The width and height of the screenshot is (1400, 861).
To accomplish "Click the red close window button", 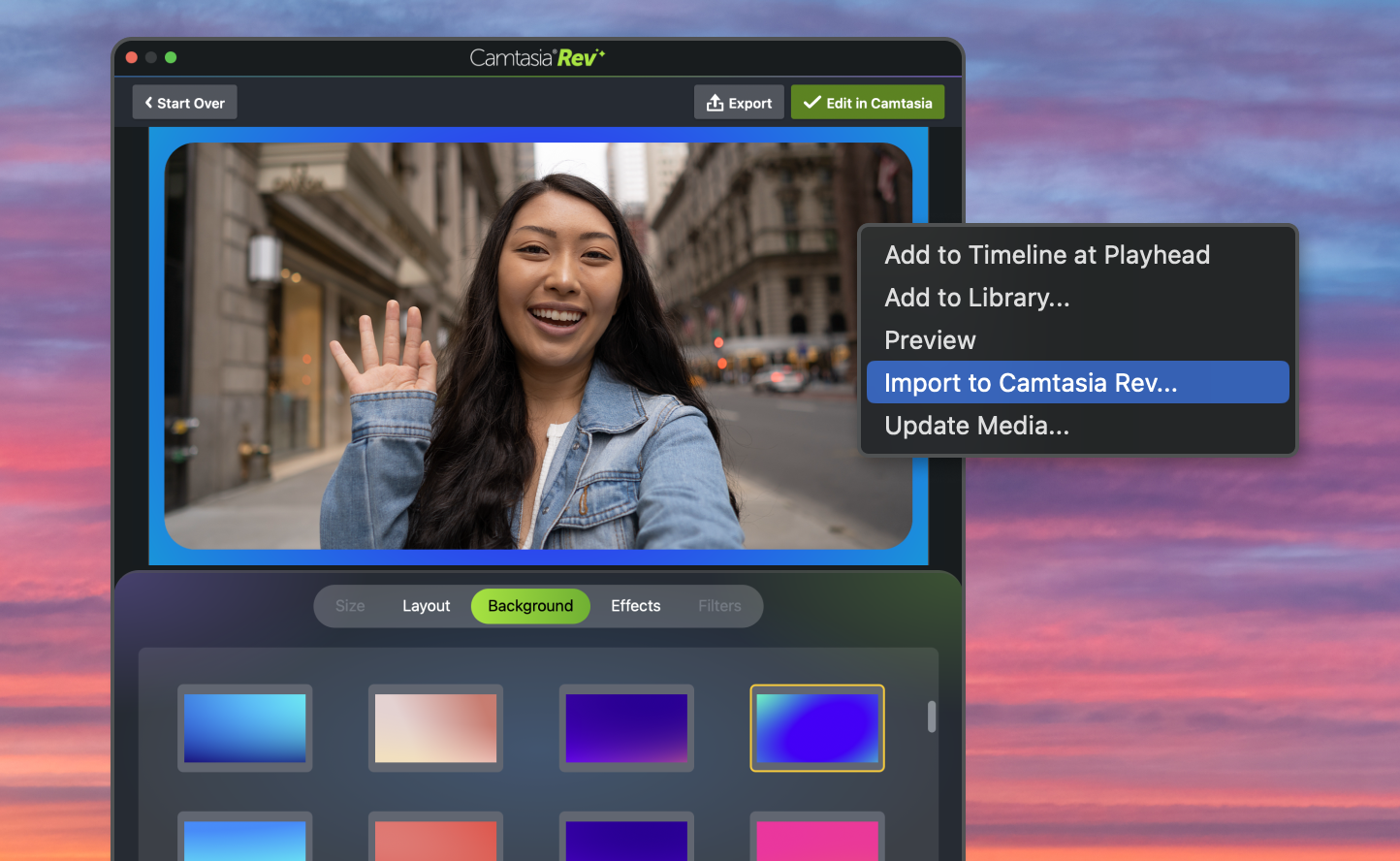I will [x=132, y=57].
